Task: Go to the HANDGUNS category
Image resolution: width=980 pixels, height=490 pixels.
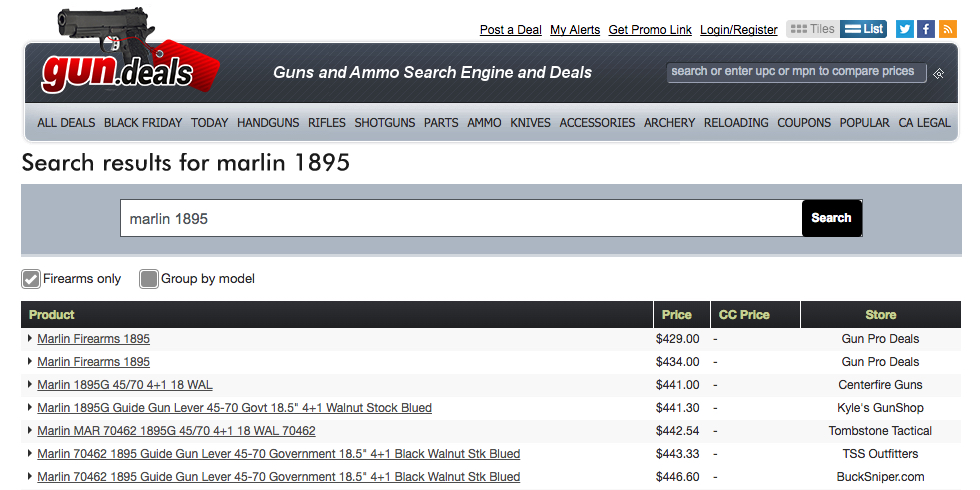Action: 268,122
